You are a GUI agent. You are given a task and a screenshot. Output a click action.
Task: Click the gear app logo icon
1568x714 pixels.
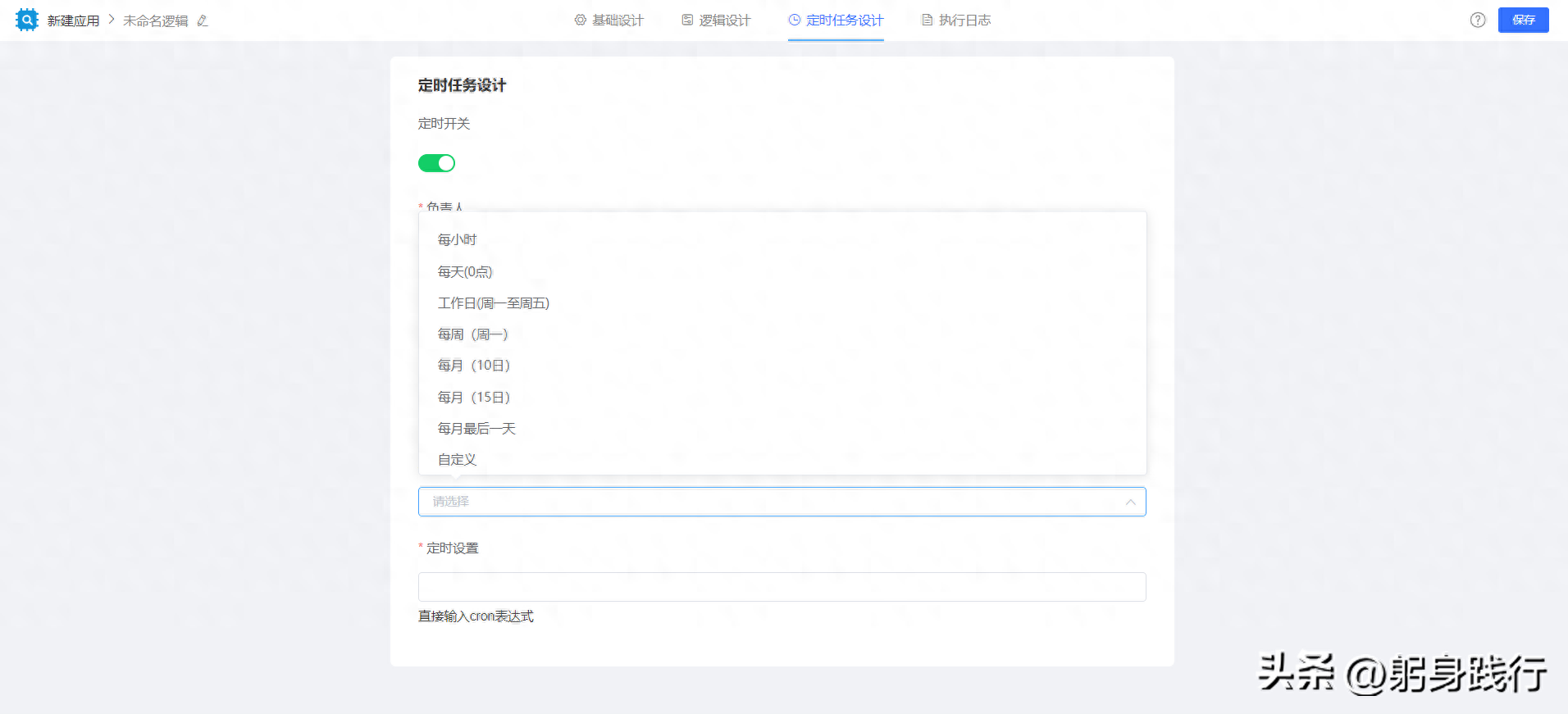click(x=27, y=20)
